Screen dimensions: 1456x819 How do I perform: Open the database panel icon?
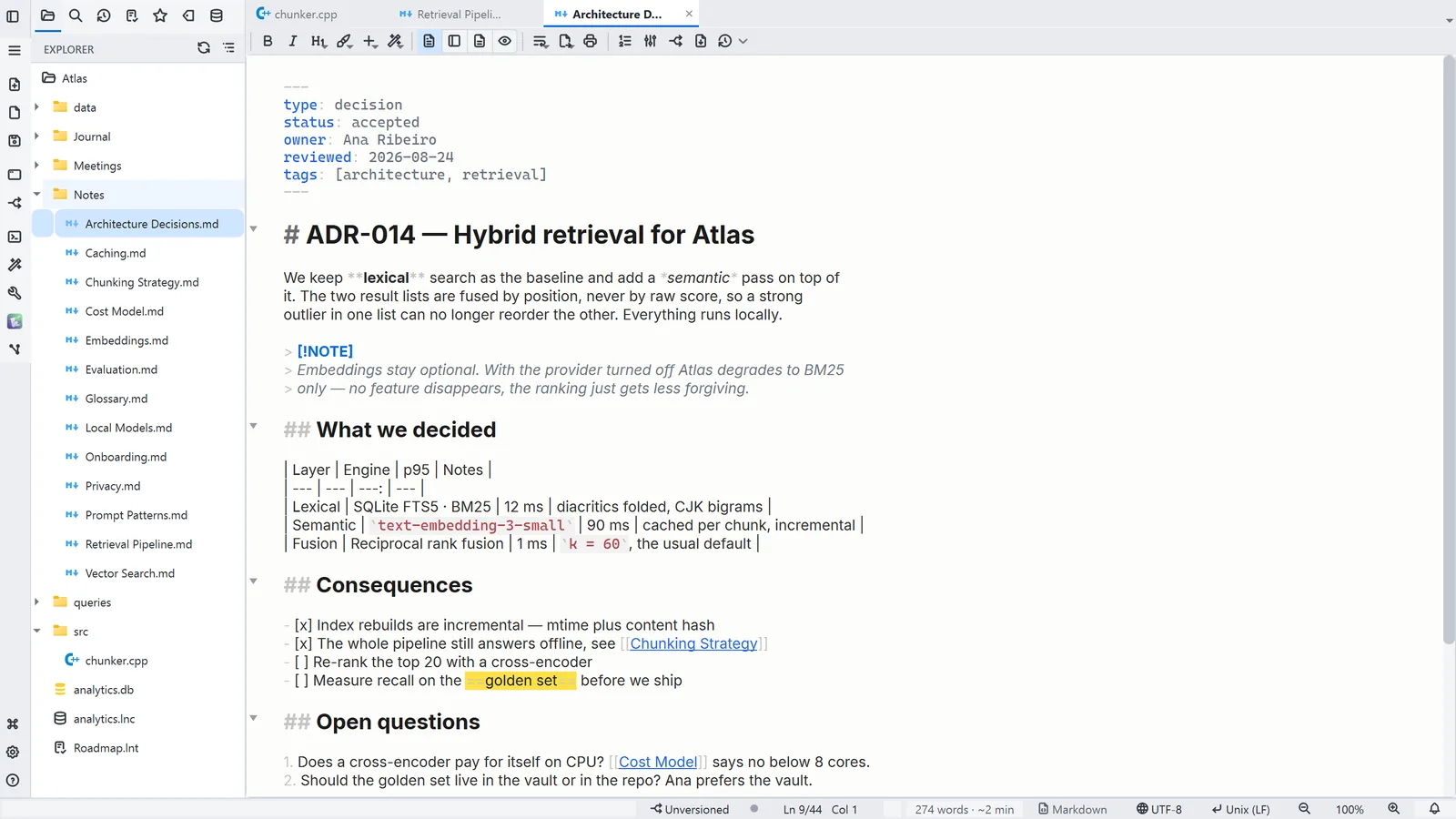click(x=217, y=15)
